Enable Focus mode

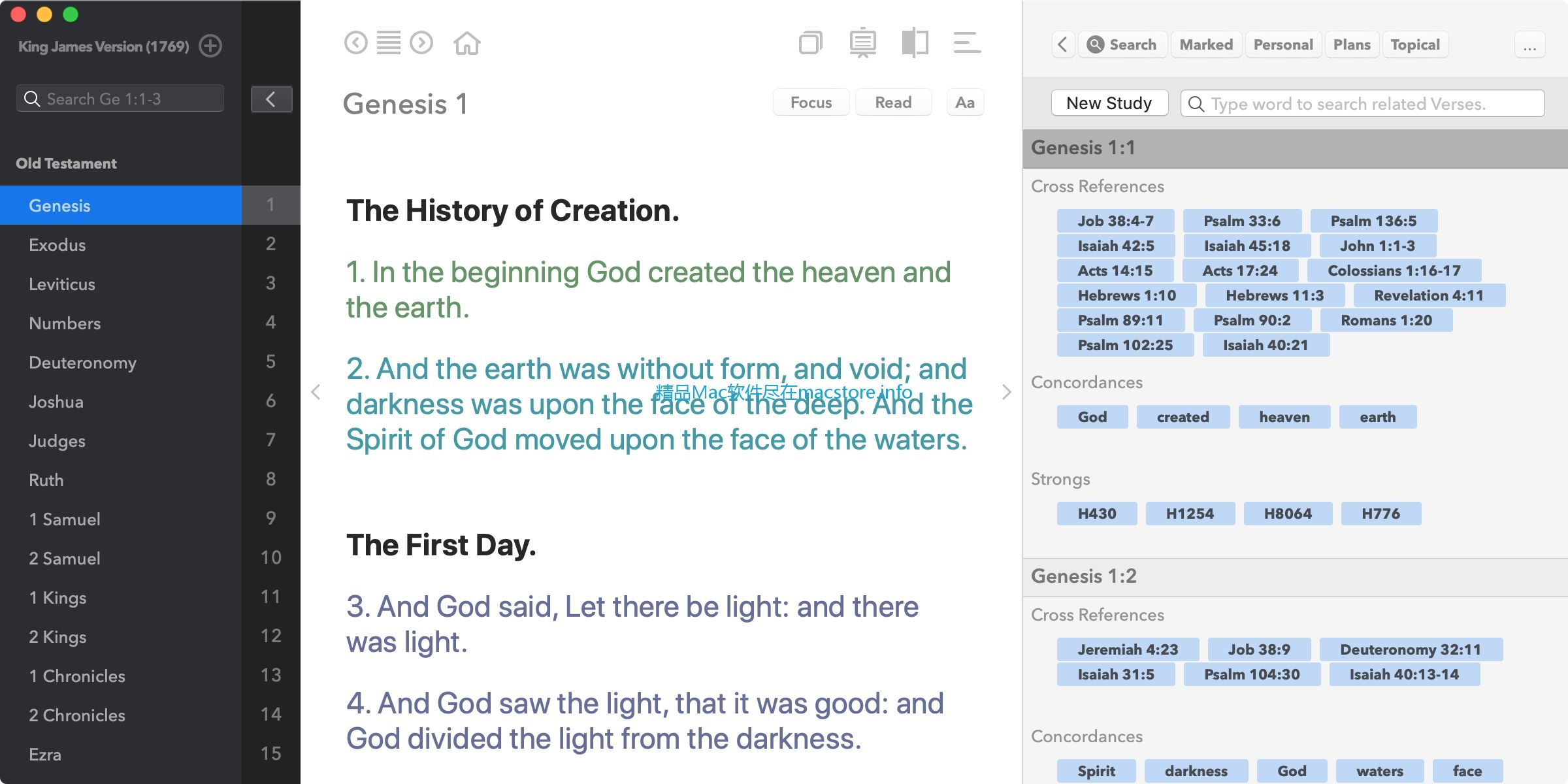tap(811, 103)
